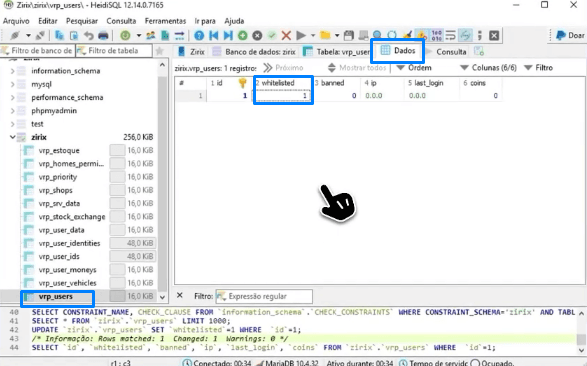
Task: Click the Mostrar todos button
Action: (357, 68)
